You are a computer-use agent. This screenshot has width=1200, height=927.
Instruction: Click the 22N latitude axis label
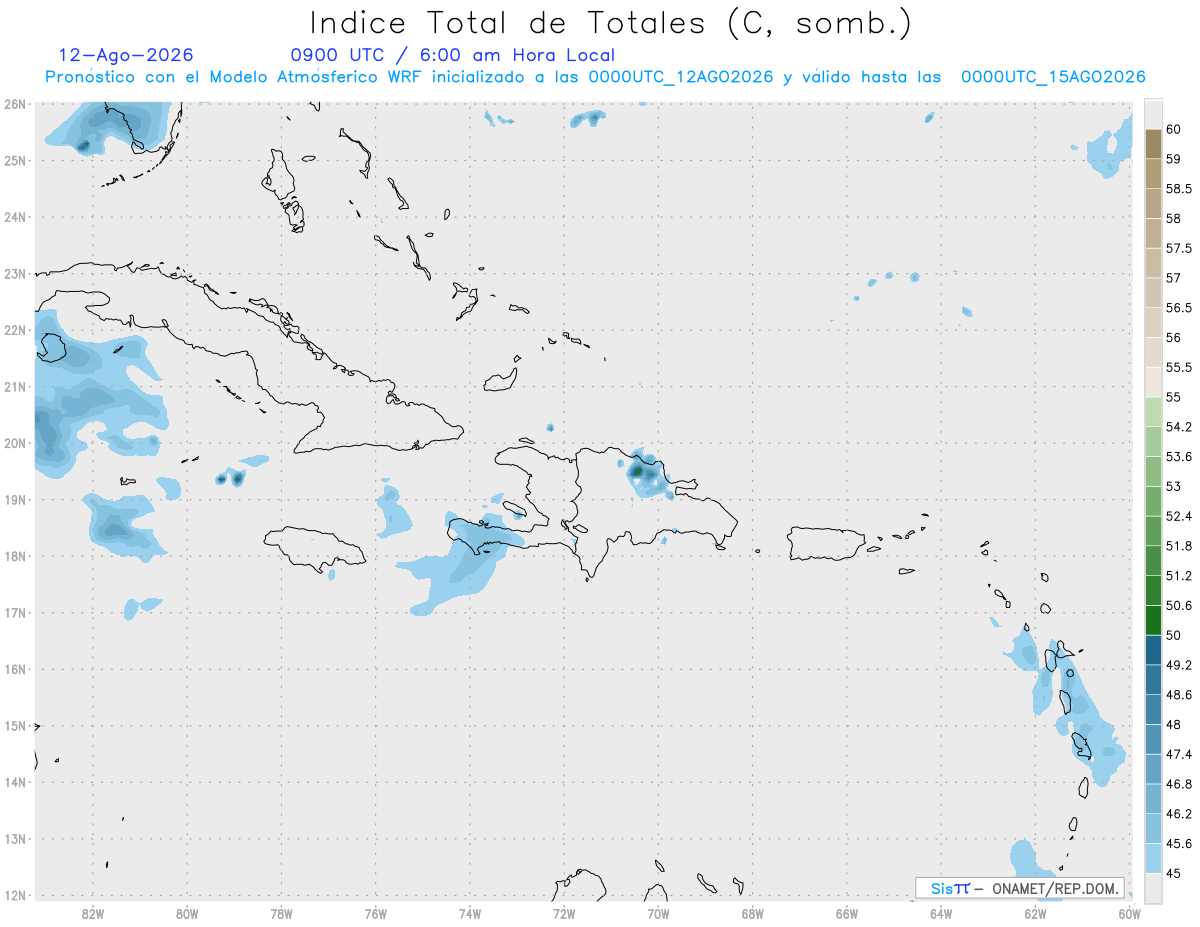14,330
